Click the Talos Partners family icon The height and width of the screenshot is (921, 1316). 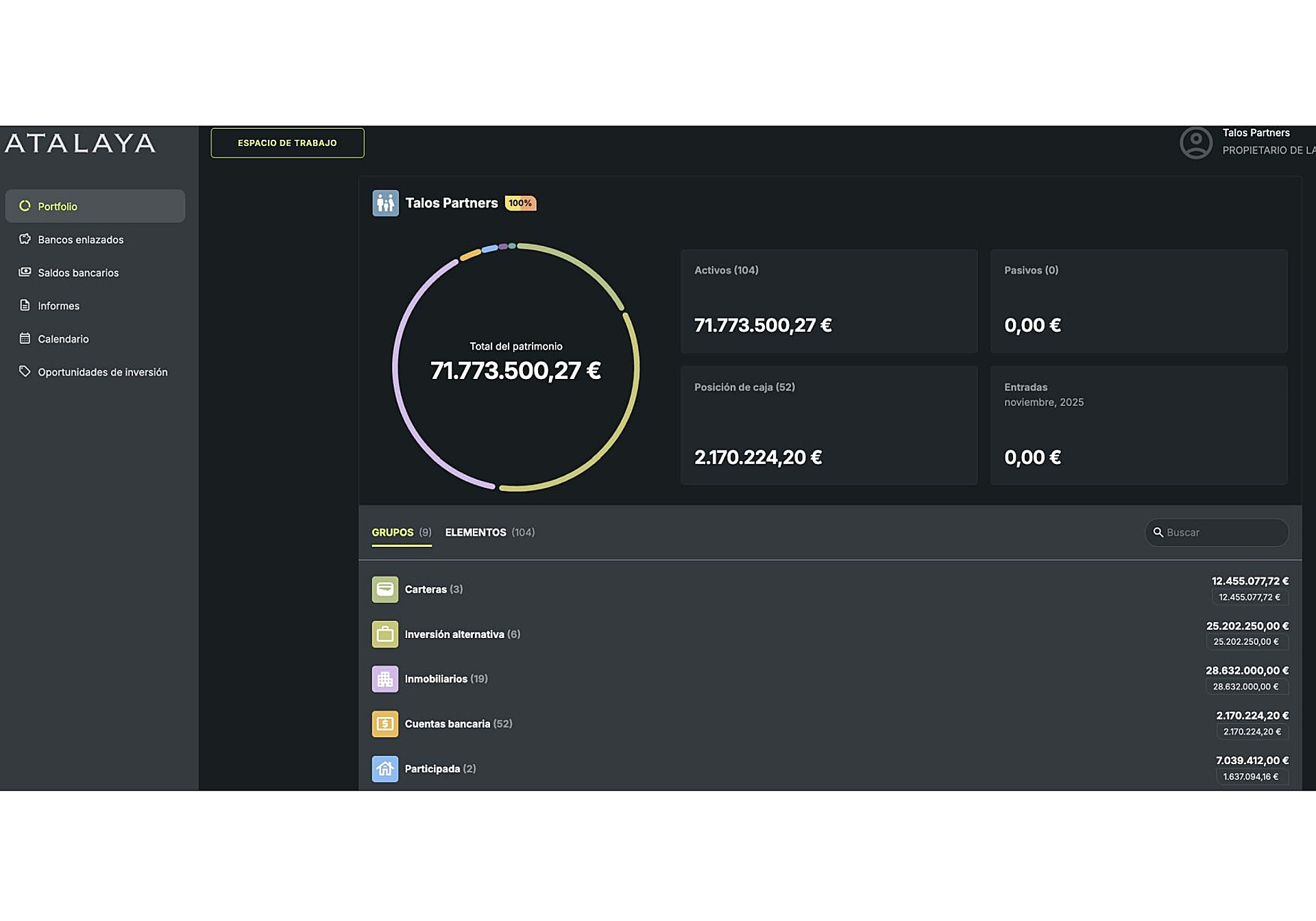(385, 203)
